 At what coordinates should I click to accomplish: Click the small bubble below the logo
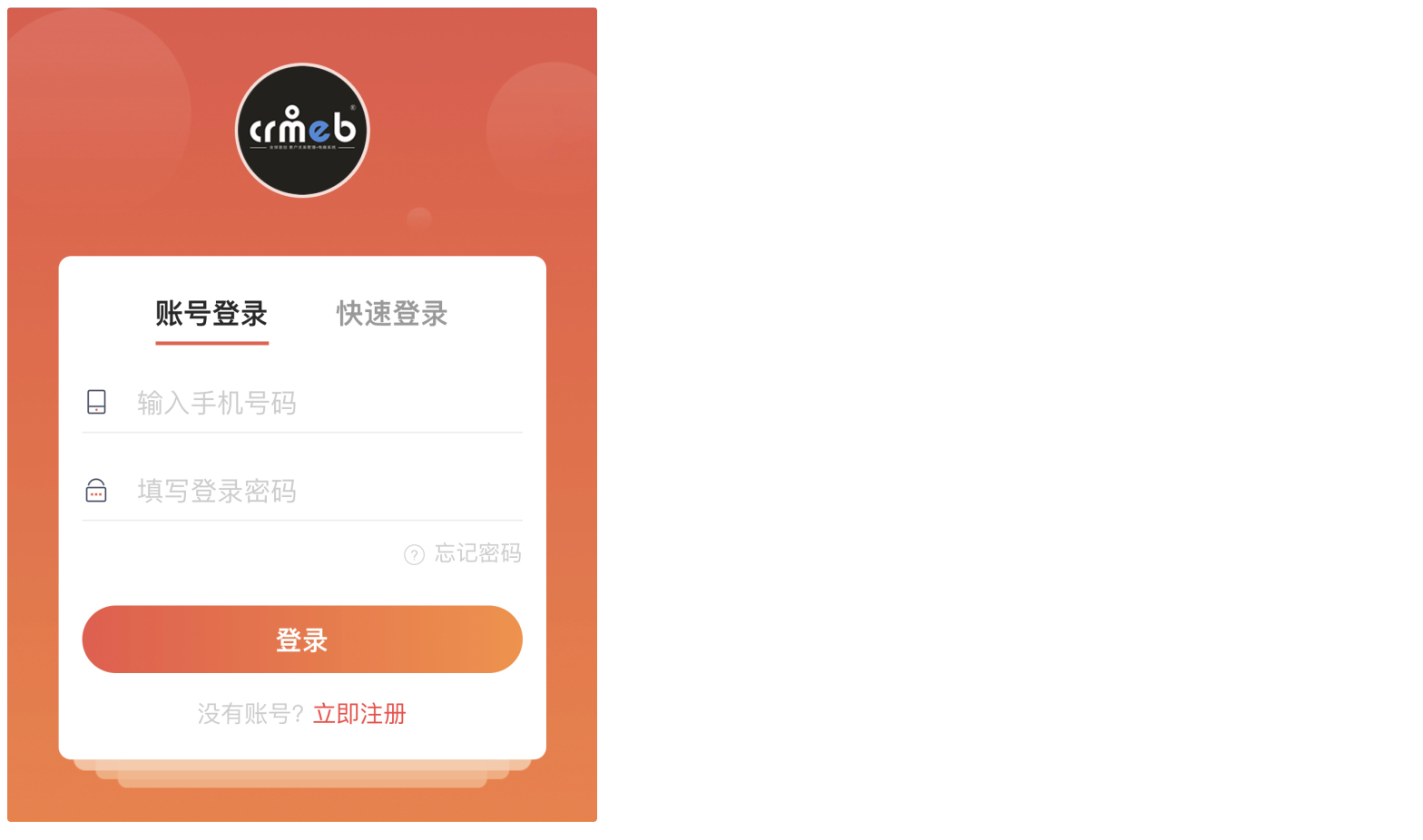click(x=419, y=219)
